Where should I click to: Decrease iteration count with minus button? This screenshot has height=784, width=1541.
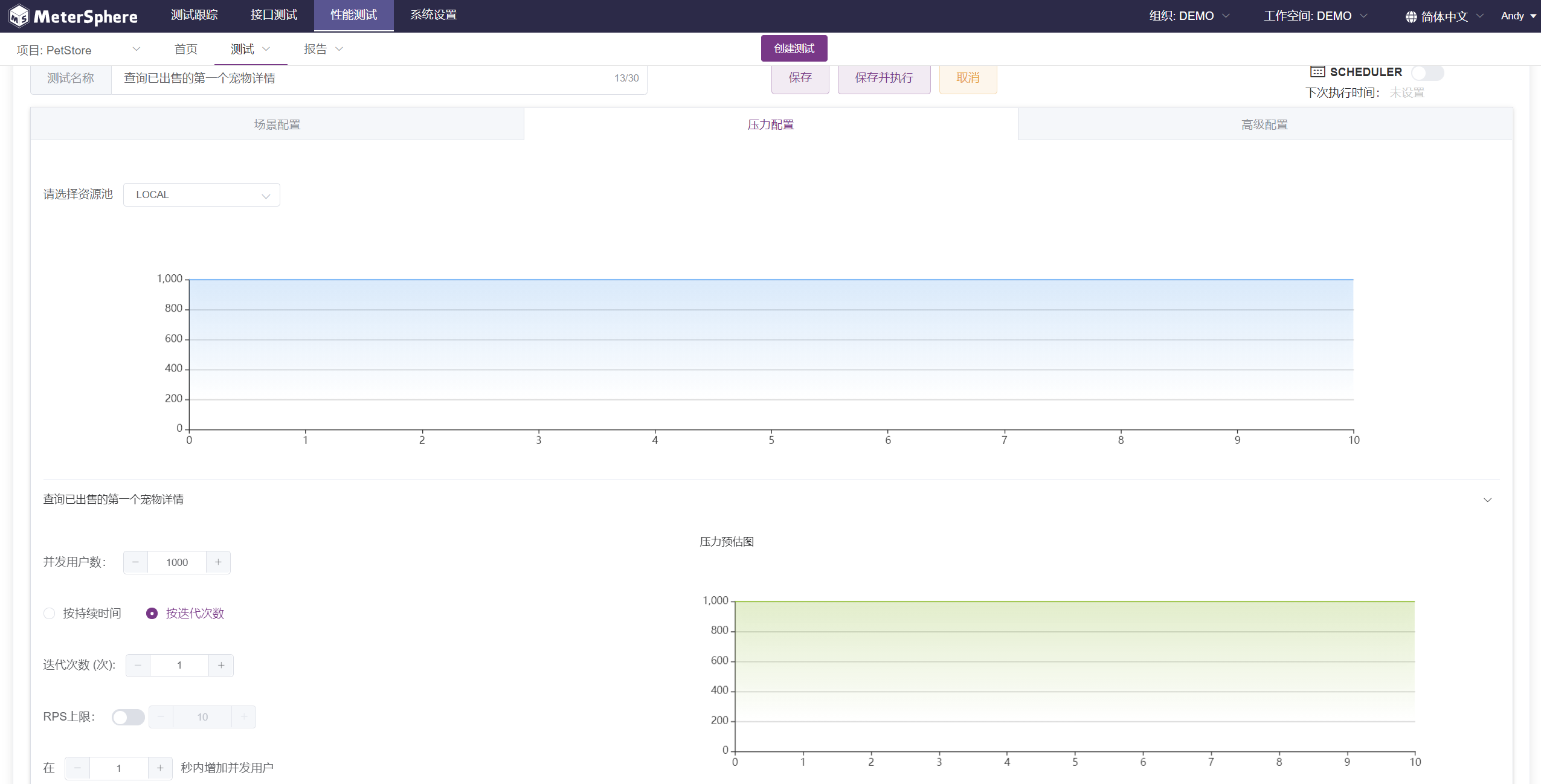pyautogui.click(x=138, y=665)
